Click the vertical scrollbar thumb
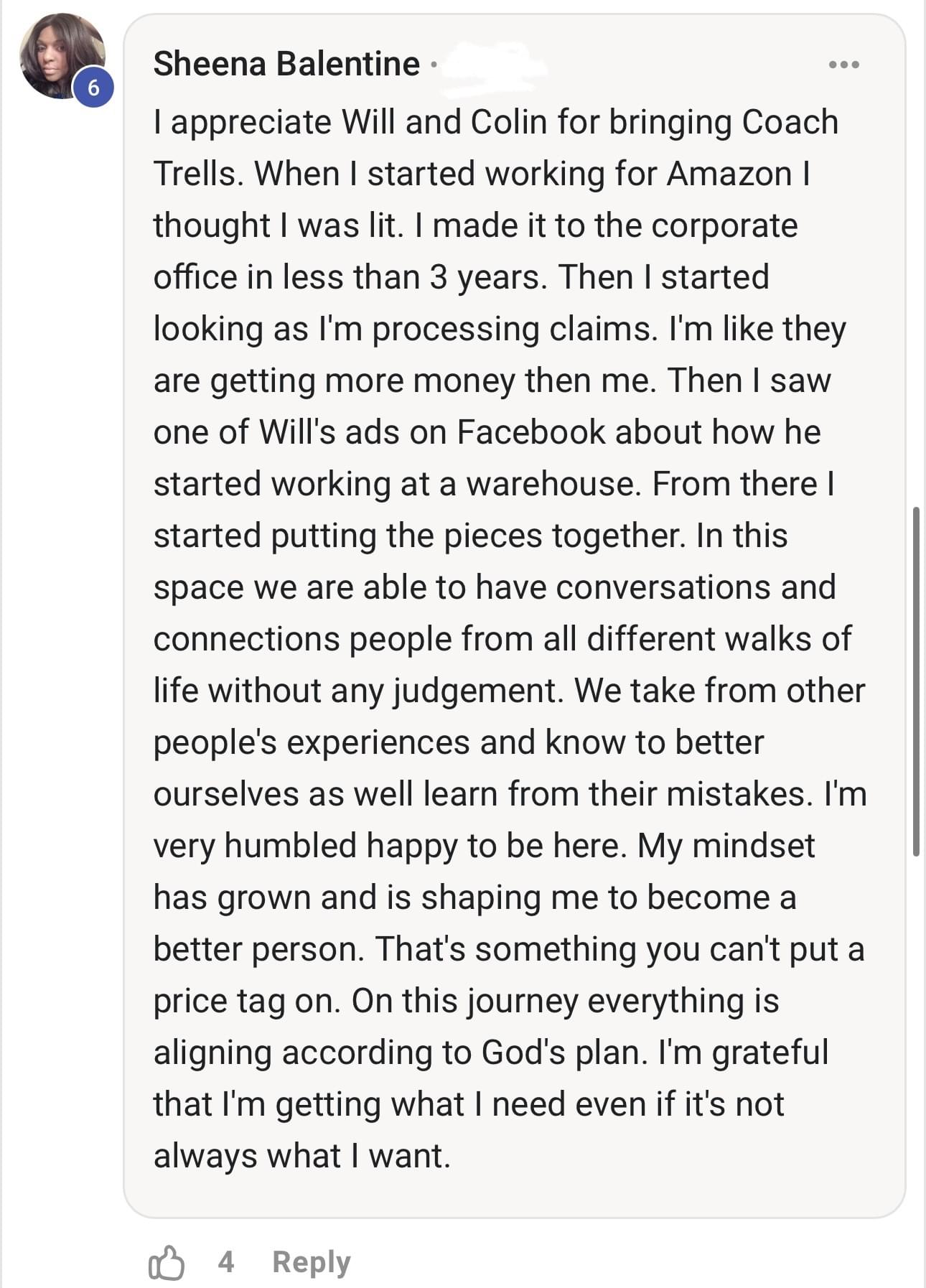926x1288 pixels. (x=916, y=681)
